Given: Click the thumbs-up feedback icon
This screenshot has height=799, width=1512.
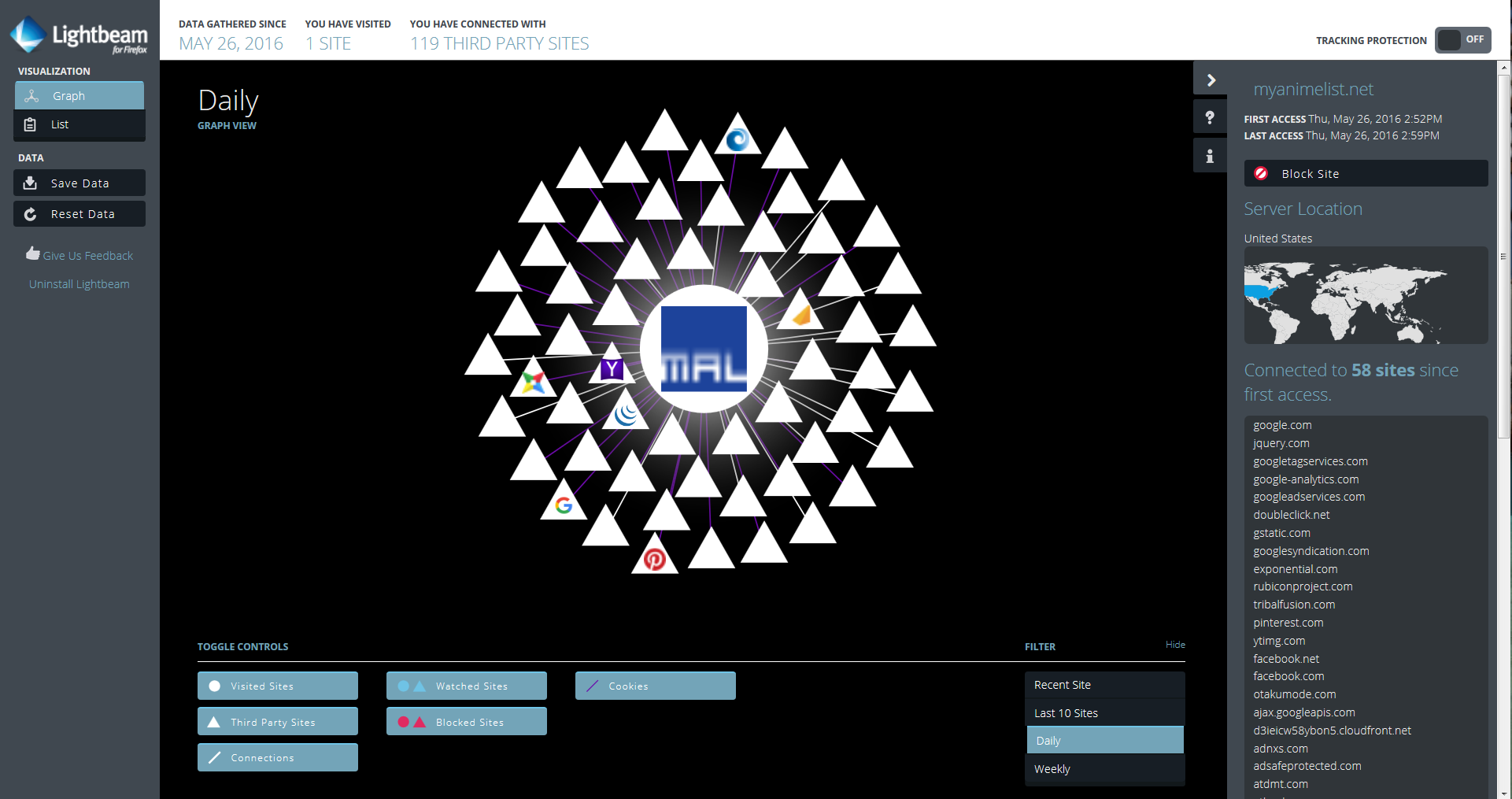Looking at the screenshot, I should click(x=32, y=253).
